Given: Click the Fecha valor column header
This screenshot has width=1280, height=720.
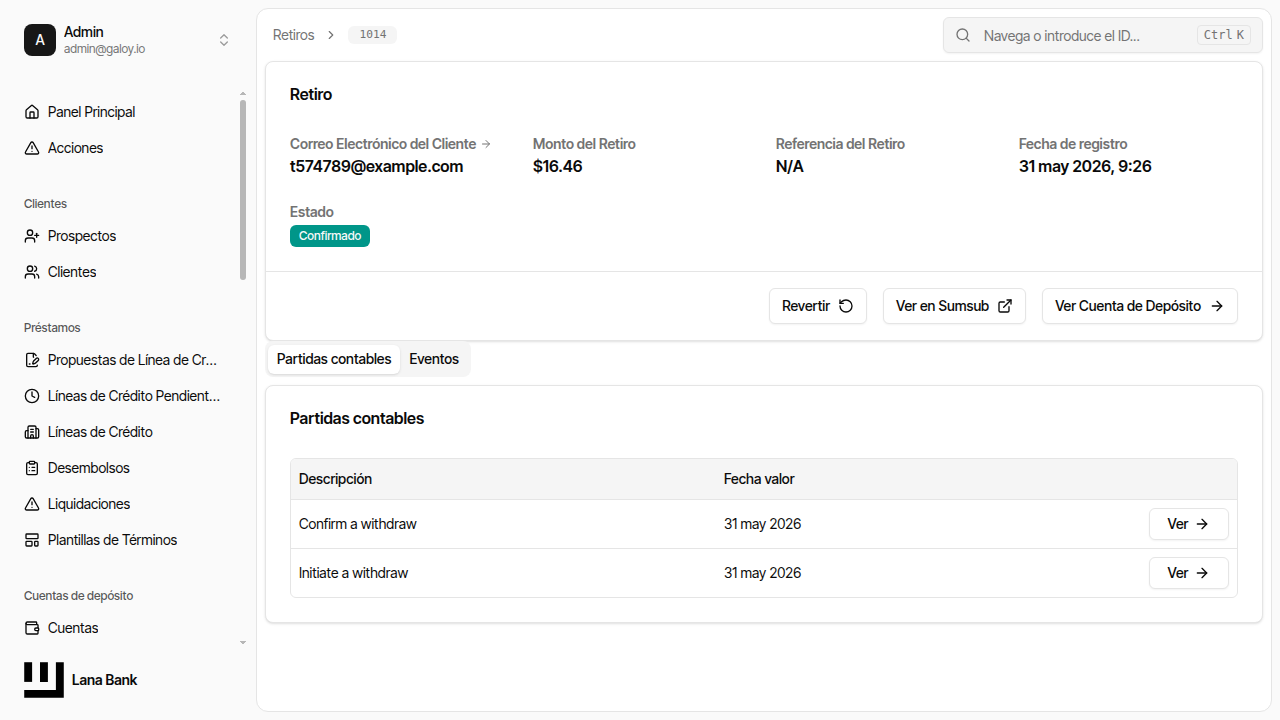Looking at the screenshot, I should tap(759, 479).
